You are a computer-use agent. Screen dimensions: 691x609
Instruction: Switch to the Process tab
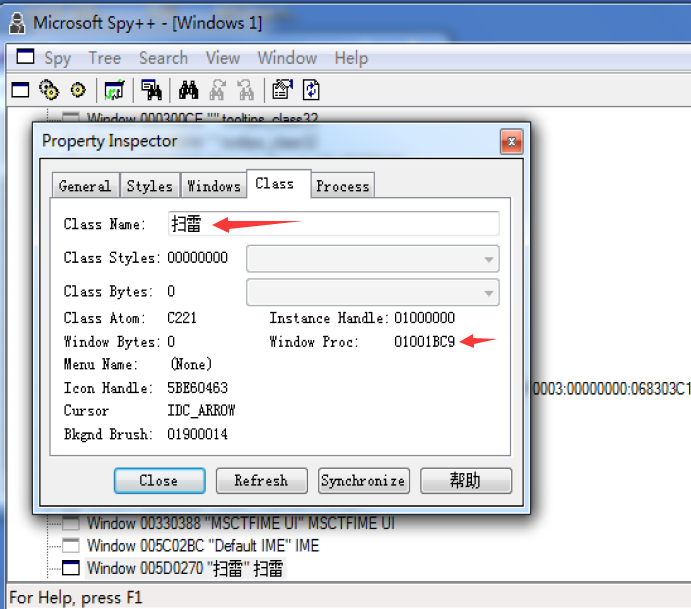click(342, 185)
